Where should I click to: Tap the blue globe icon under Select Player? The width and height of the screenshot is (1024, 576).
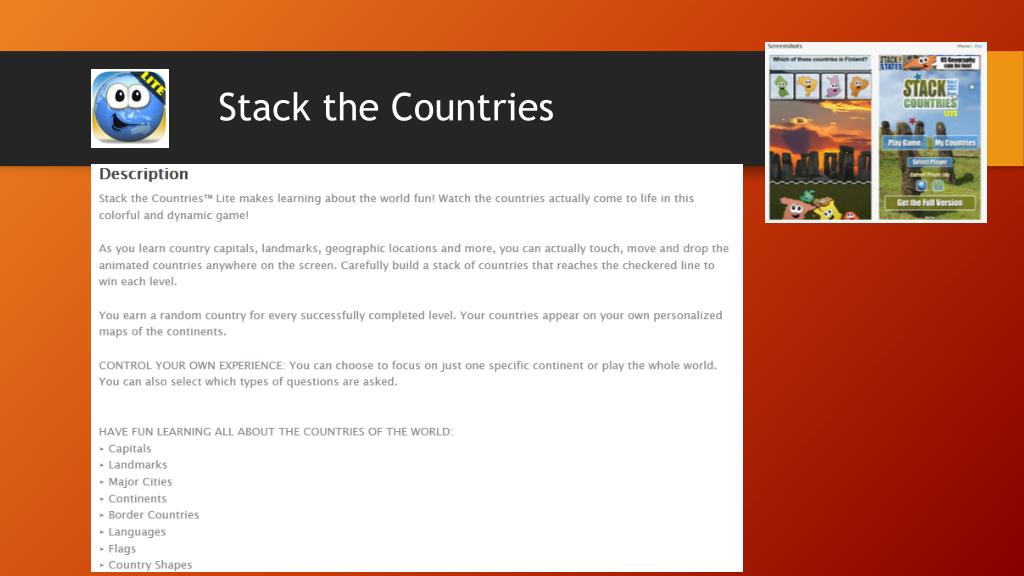click(922, 185)
